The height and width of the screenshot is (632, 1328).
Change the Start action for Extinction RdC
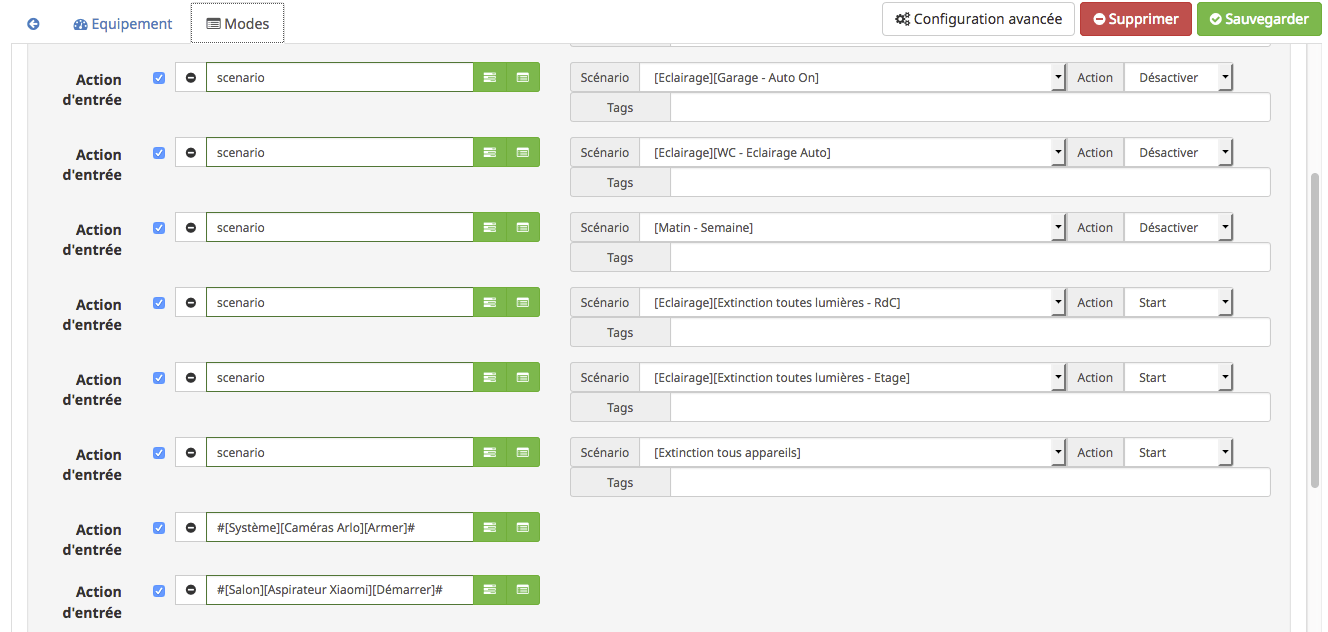tap(1178, 302)
